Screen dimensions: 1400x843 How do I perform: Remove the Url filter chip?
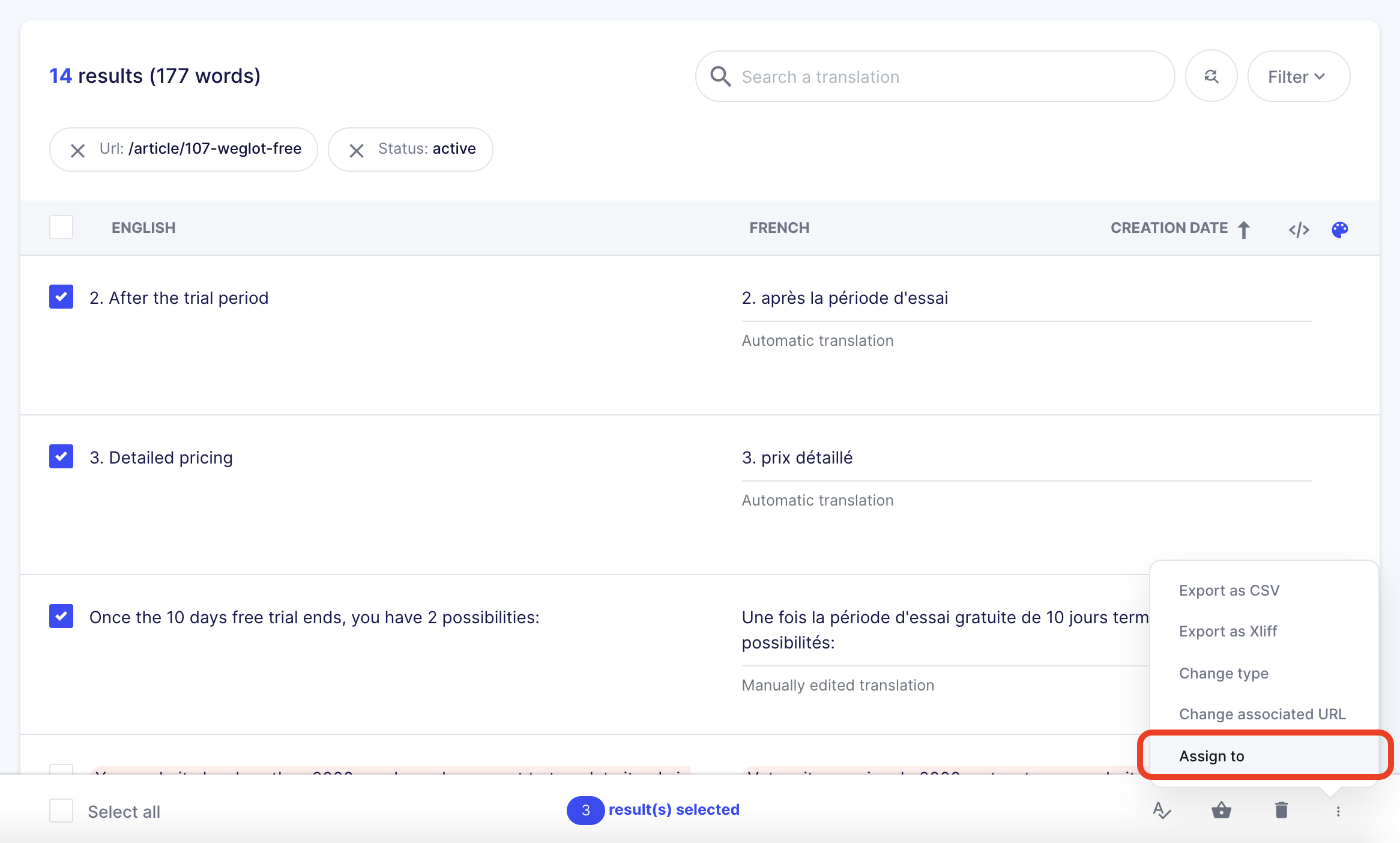click(77, 150)
